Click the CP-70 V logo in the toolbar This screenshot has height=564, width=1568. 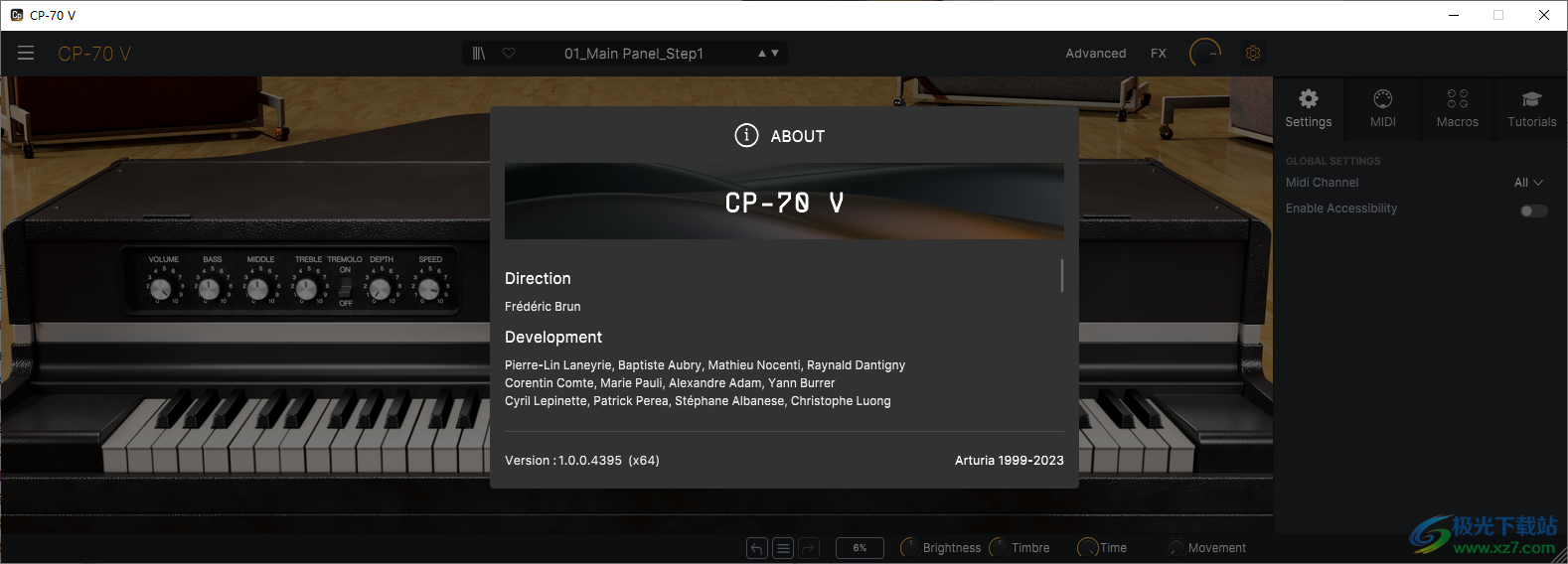(x=94, y=54)
